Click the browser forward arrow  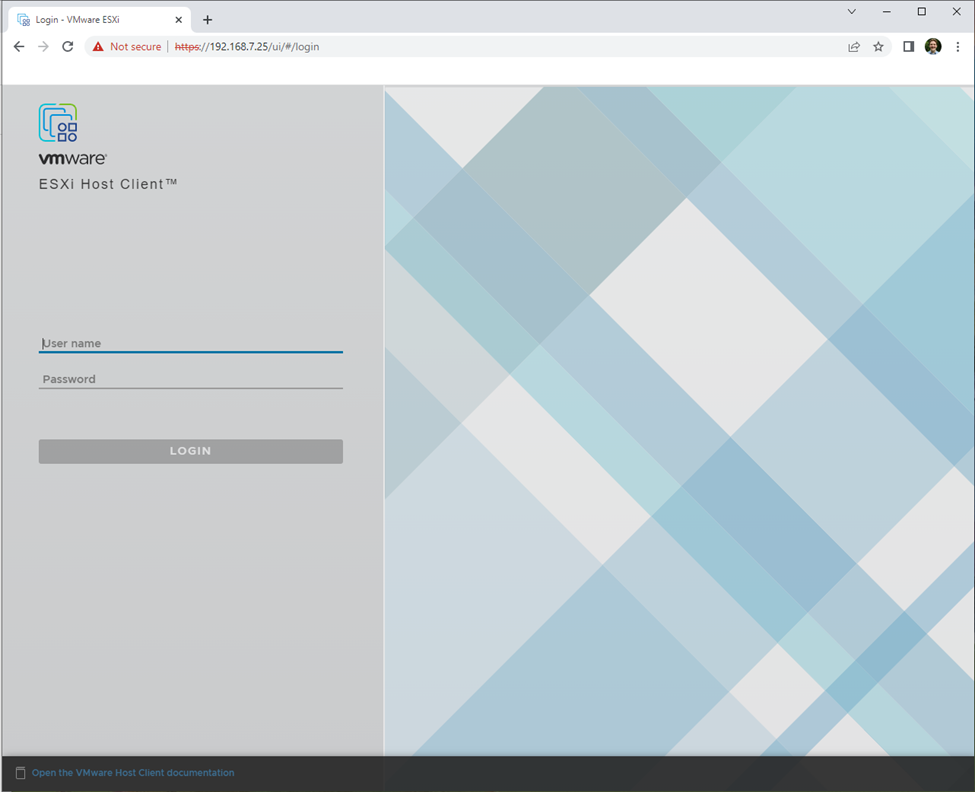pyautogui.click(x=43, y=47)
